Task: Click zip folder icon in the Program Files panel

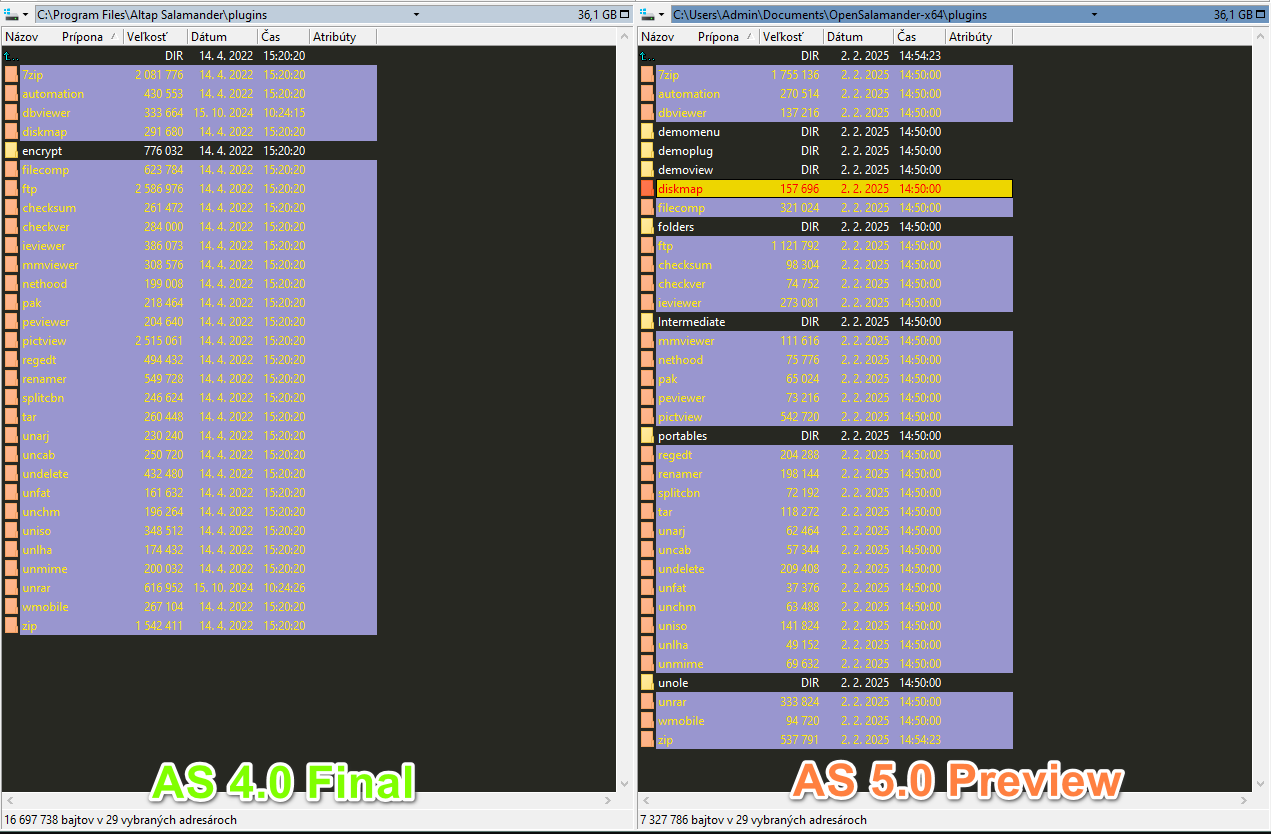Action: tap(11, 626)
